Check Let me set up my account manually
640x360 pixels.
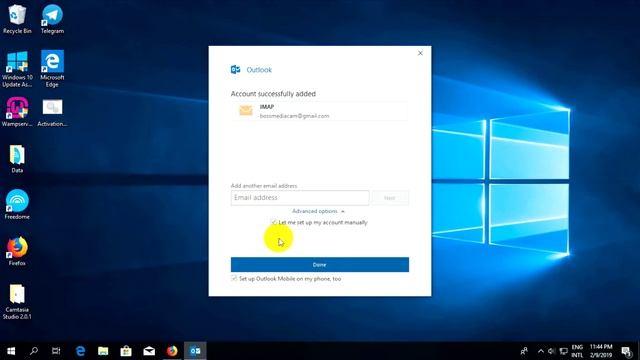tap(274, 222)
